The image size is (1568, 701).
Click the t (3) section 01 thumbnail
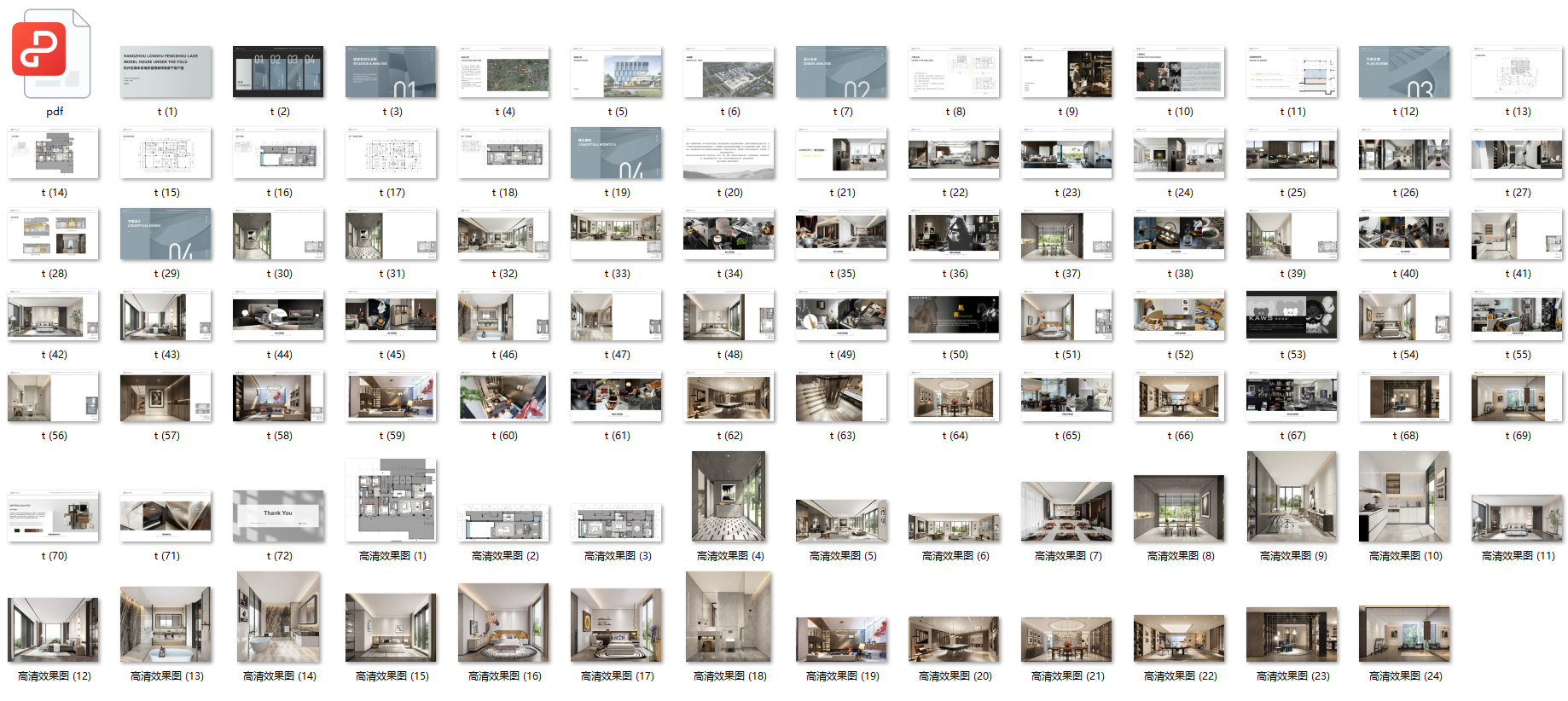coord(392,72)
